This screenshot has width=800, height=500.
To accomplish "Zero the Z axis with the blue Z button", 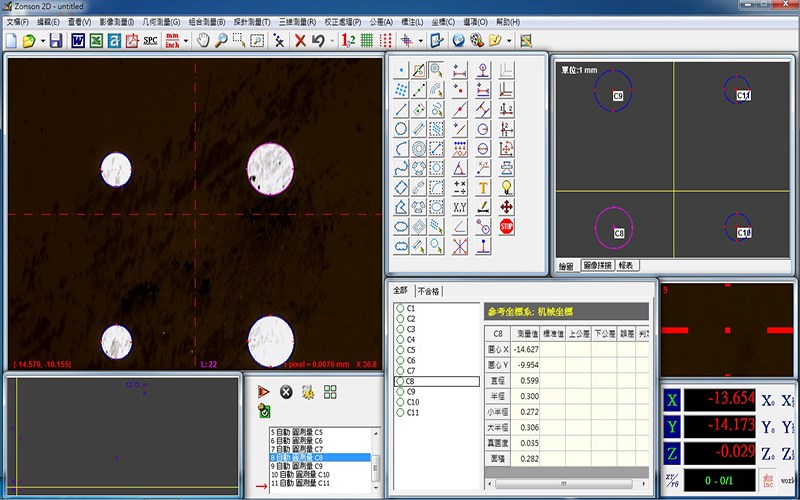I will tap(672, 454).
